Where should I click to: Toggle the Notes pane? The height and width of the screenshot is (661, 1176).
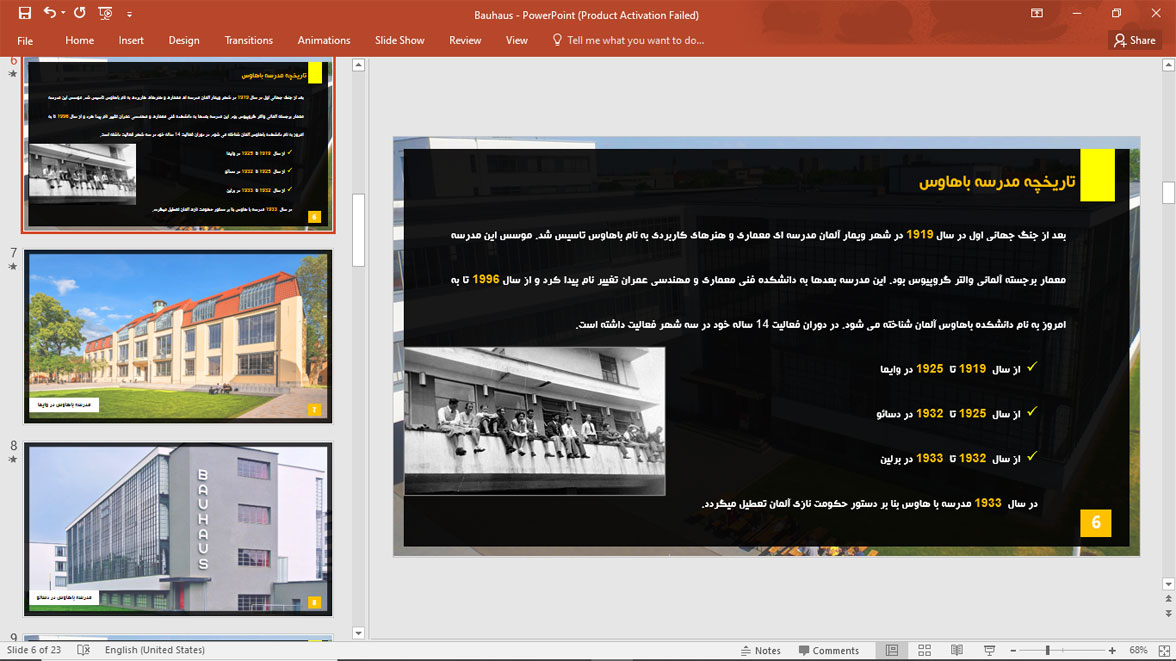click(x=760, y=650)
